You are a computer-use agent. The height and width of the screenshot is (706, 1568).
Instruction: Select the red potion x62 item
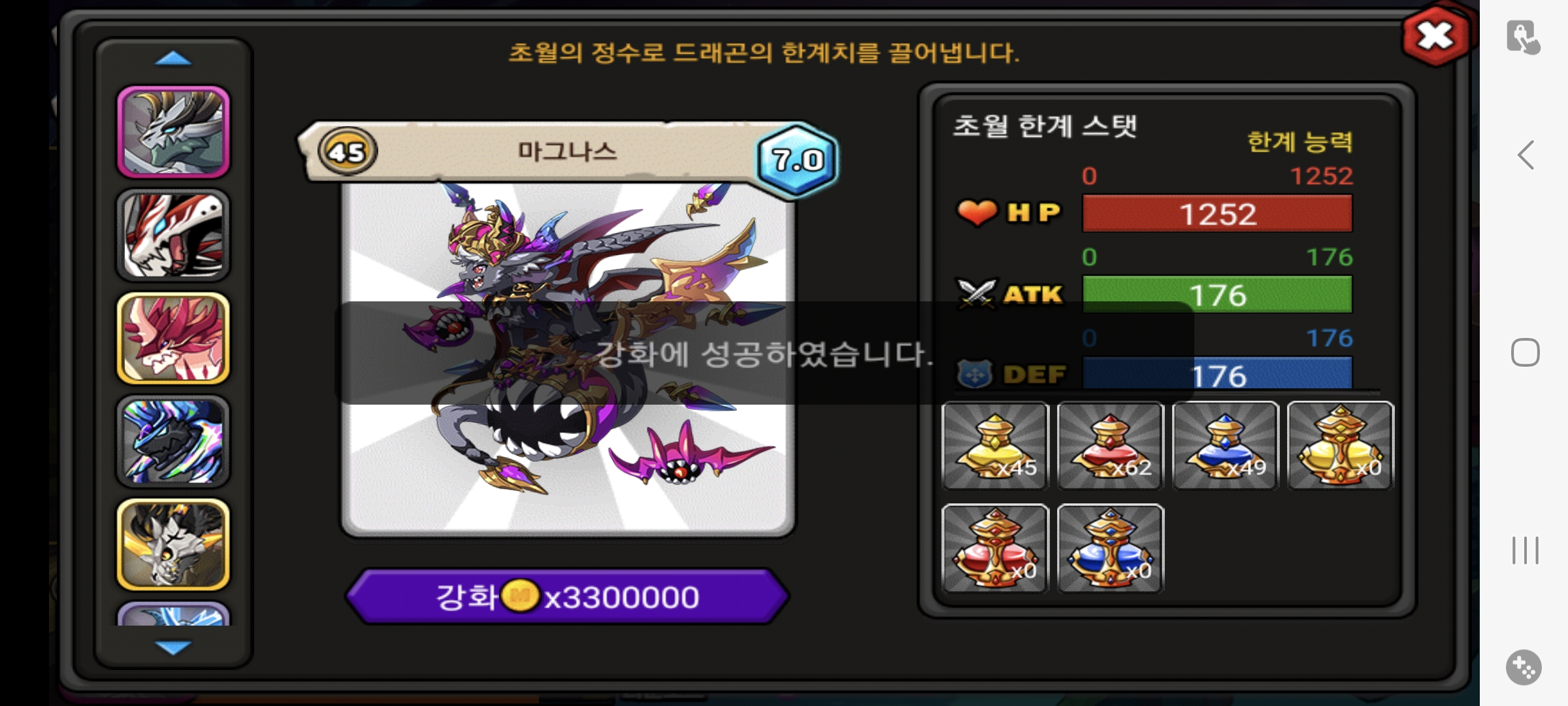point(1110,445)
